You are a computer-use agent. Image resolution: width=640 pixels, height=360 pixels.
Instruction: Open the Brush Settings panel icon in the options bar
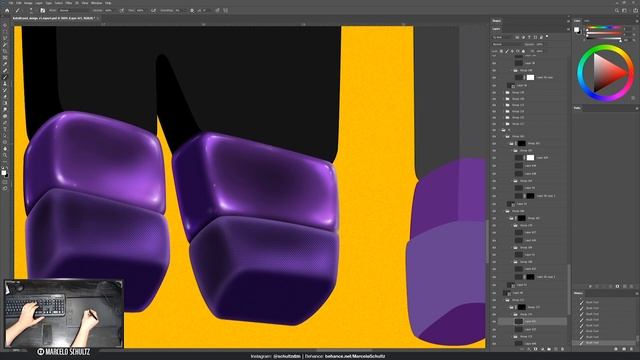(42, 10)
